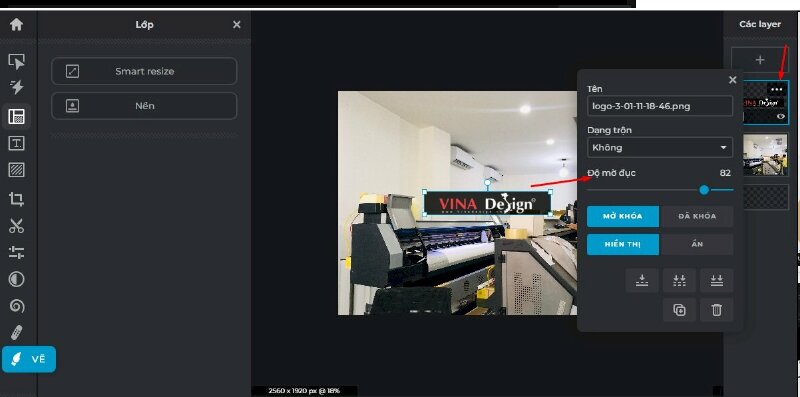
Task: Toggle eye visibility on logo layer
Action: pyautogui.click(x=781, y=117)
